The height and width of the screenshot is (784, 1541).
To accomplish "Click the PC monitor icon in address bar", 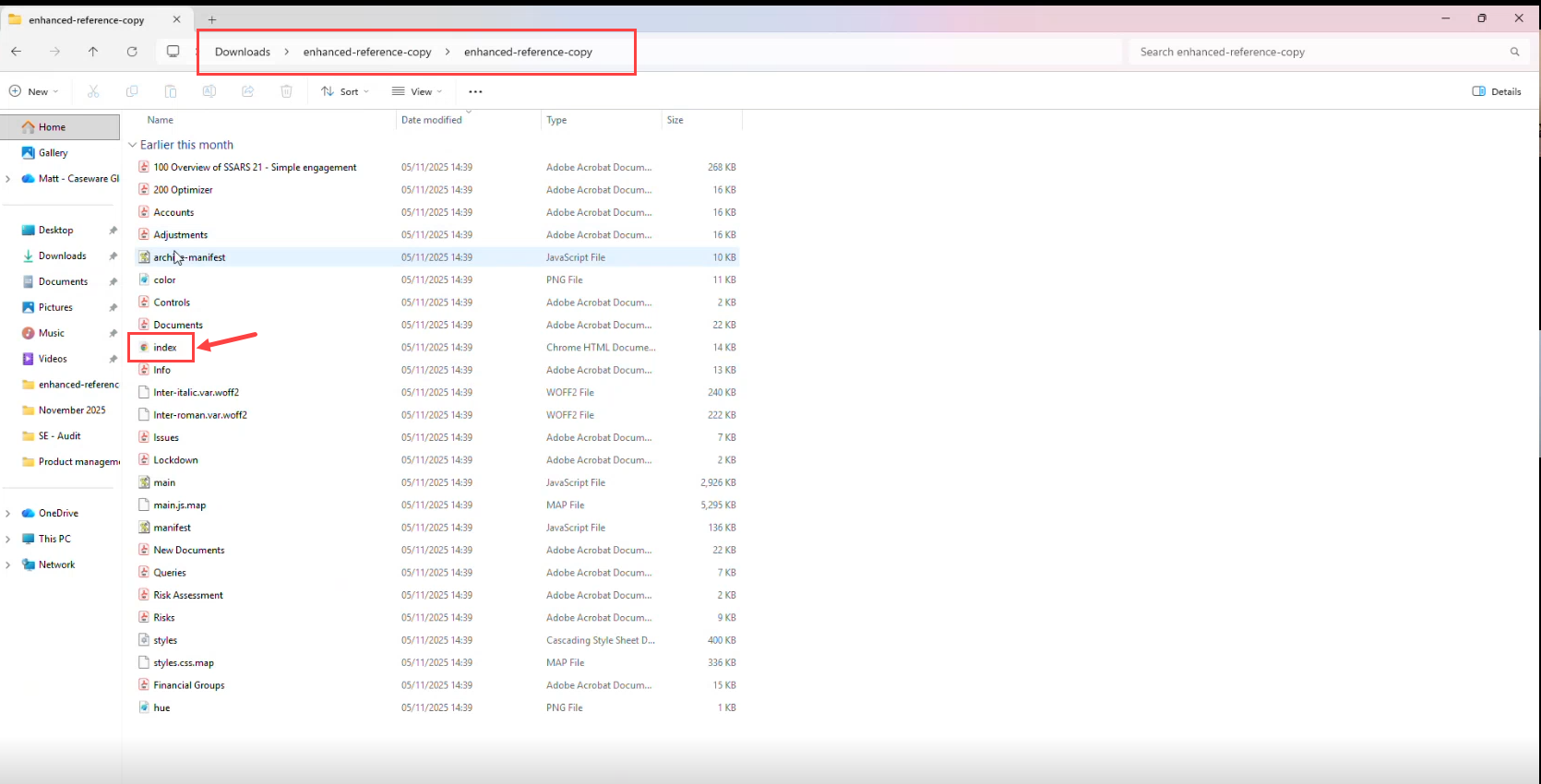I will pyautogui.click(x=173, y=52).
